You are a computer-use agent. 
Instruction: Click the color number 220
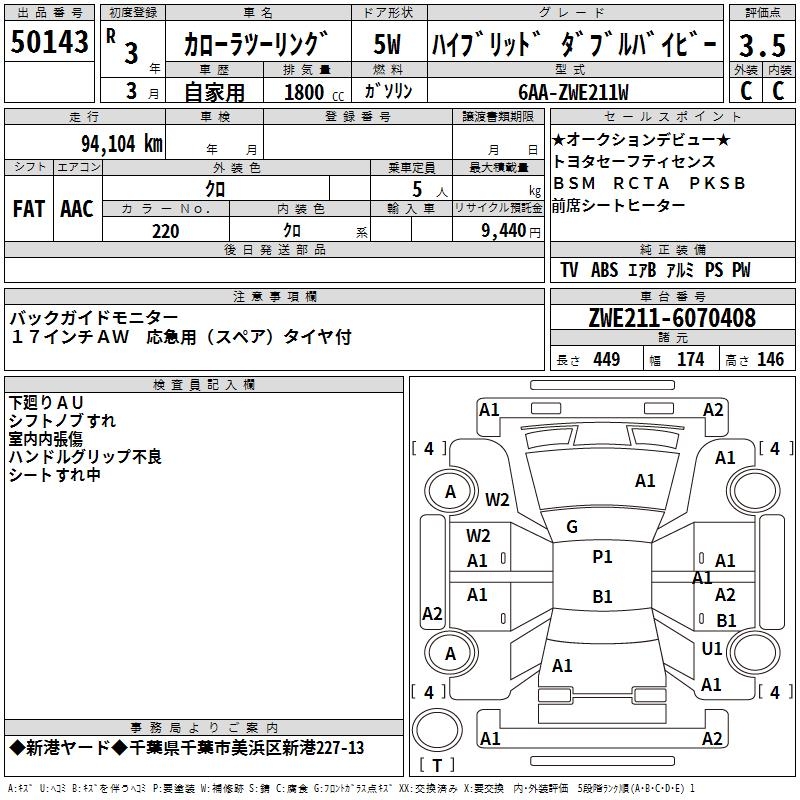click(165, 231)
